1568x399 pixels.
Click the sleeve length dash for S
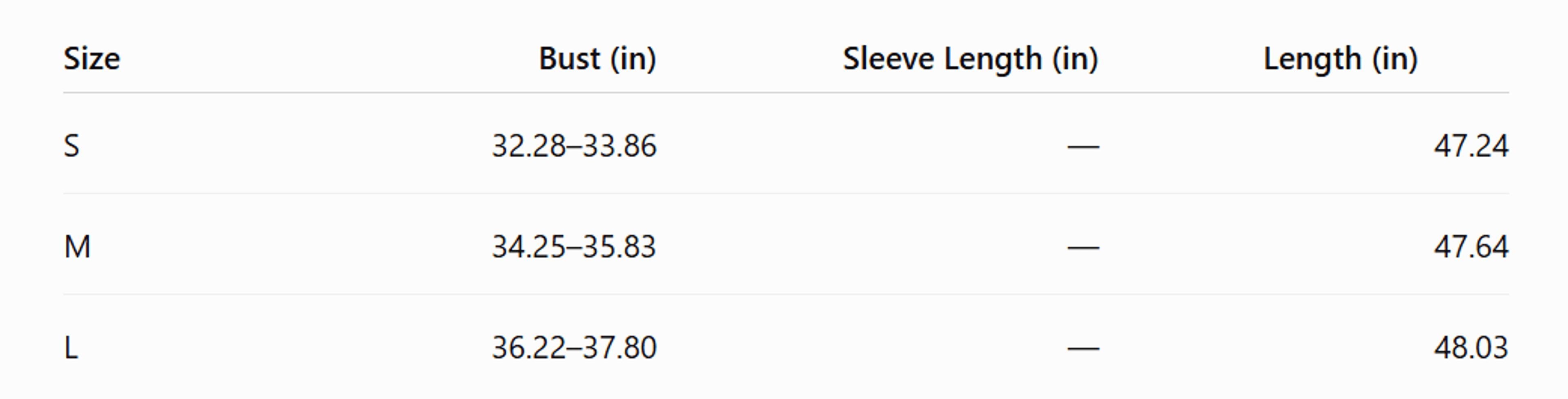(x=1083, y=147)
